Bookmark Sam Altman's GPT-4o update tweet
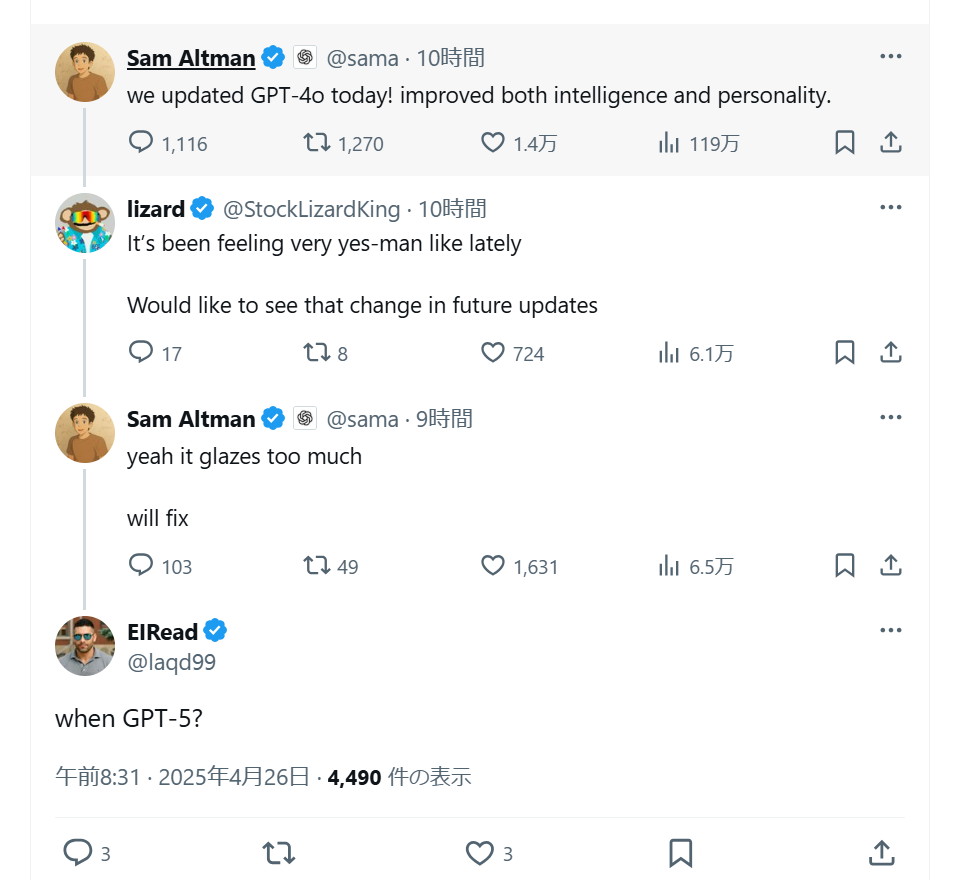The image size is (957, 880). tap(845, 143)
